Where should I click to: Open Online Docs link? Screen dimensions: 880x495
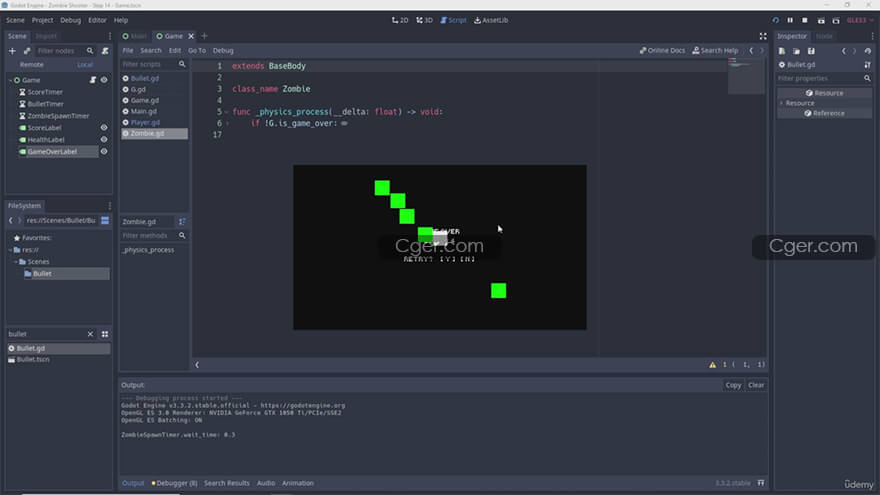pyautogui.click(x=662, y=50)
